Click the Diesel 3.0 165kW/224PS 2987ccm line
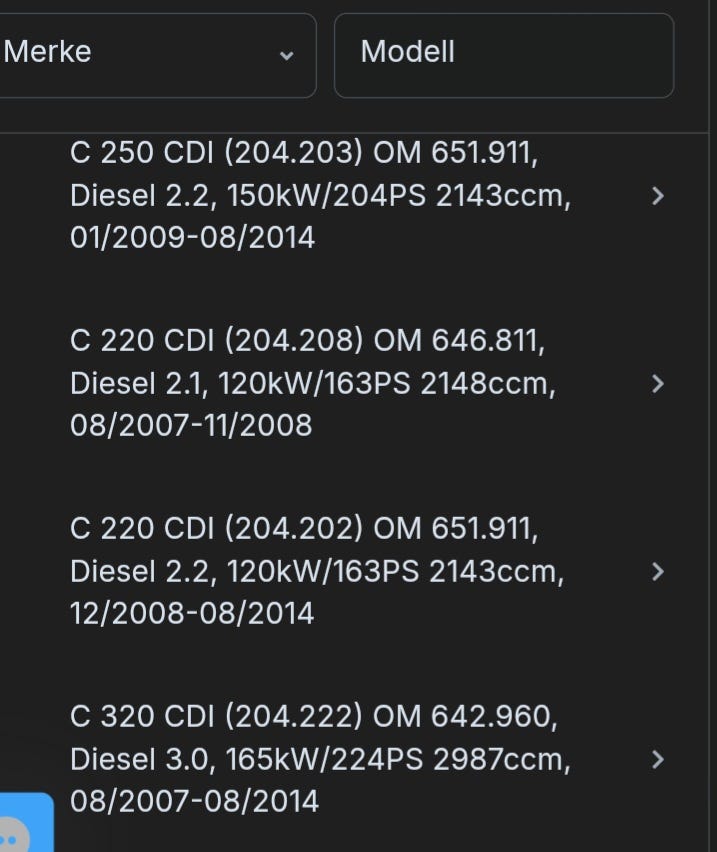Screen dimensions: 717x852 pos(320,759)
